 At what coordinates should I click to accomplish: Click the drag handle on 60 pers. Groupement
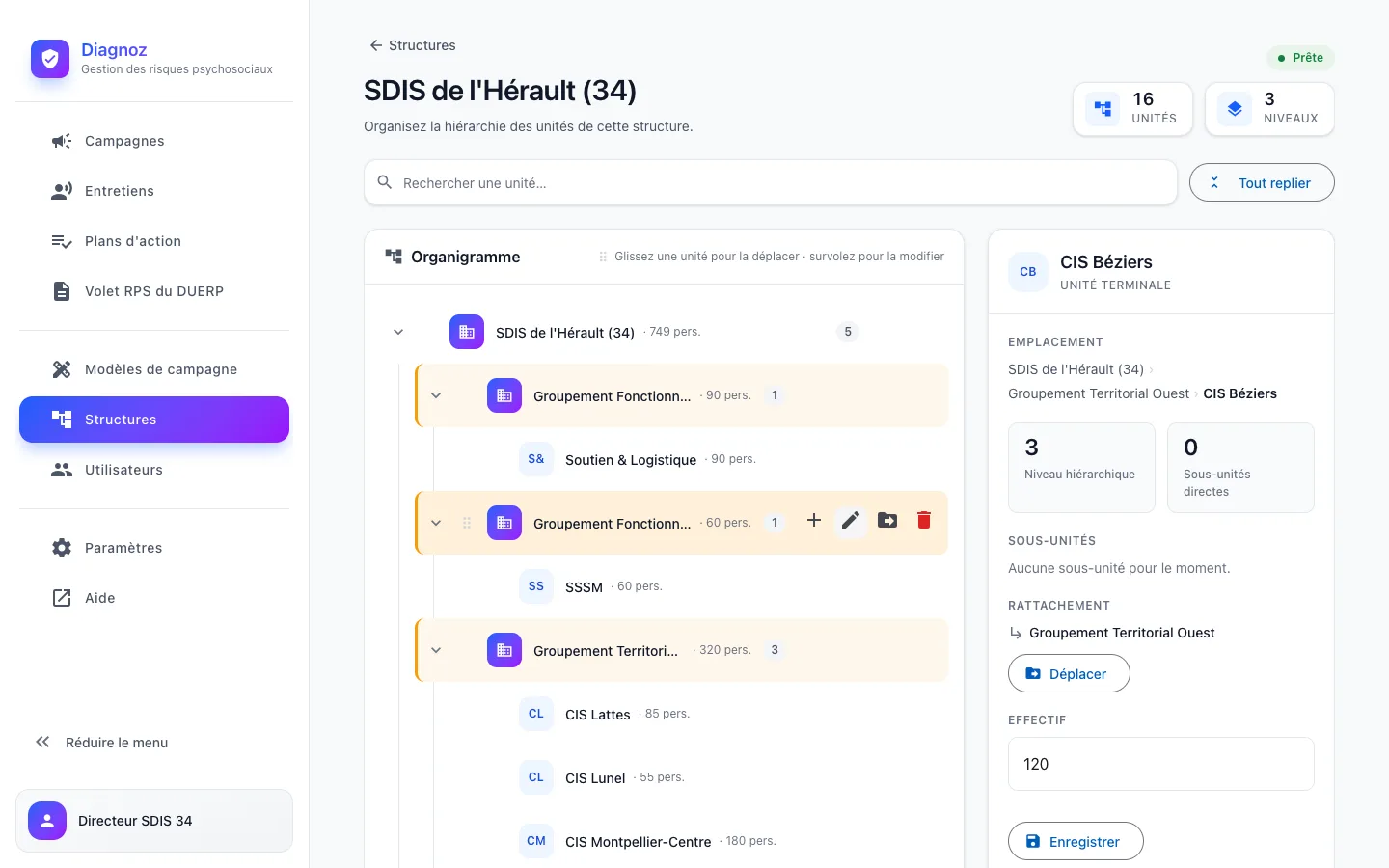[x=467, y=523]
